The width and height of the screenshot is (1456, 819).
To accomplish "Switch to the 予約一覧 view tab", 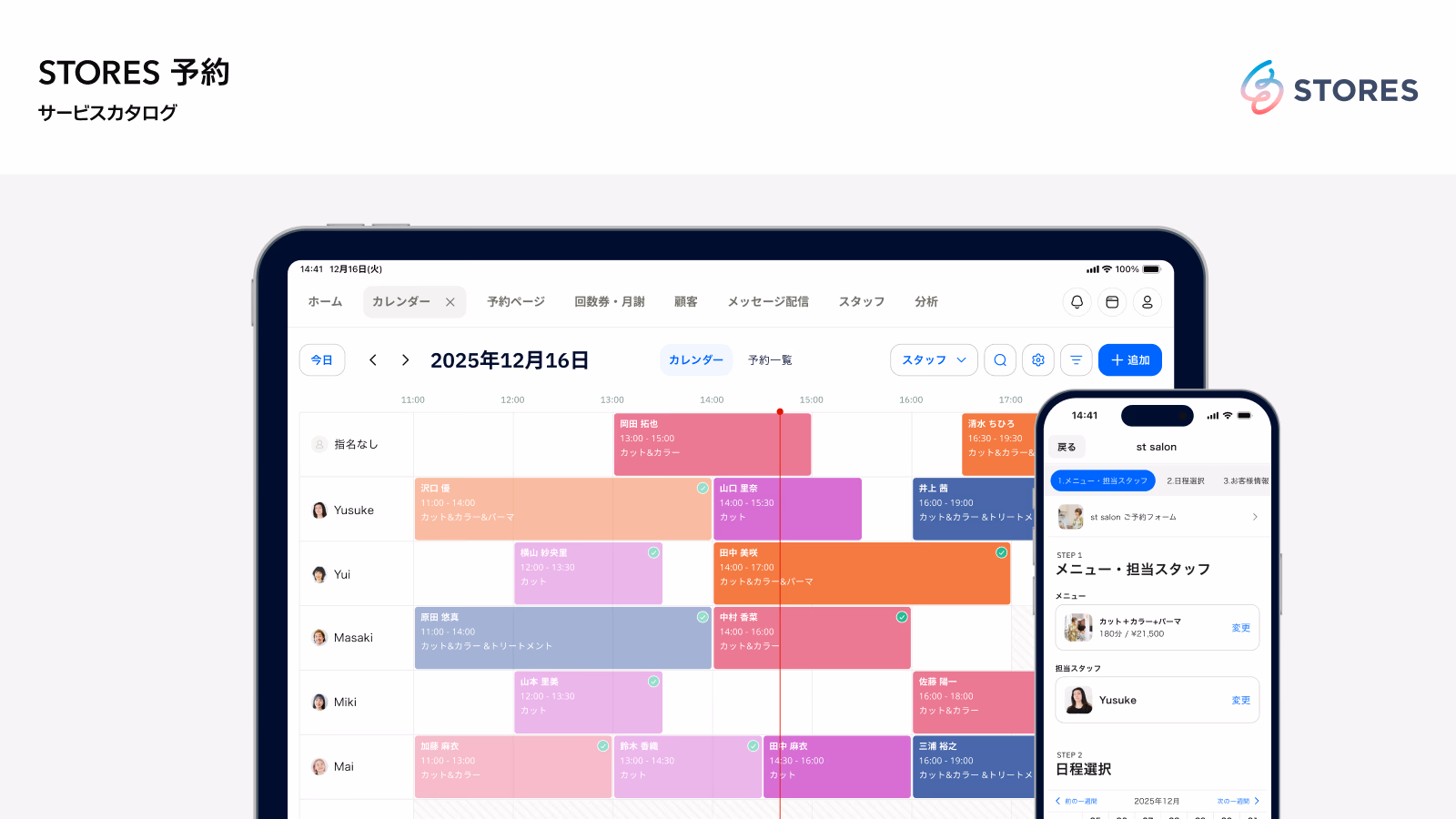I will point(769,359).
